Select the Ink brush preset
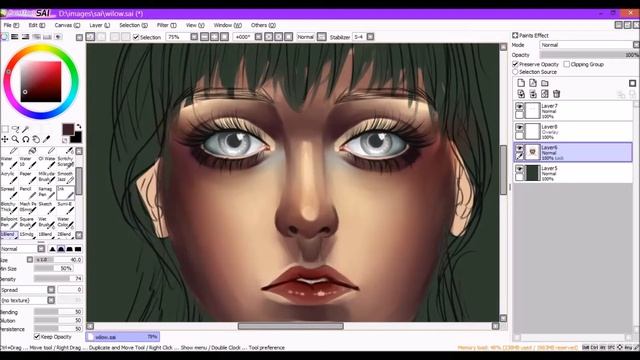The height and width of the screenshot is (360, 640). point(65,192)
